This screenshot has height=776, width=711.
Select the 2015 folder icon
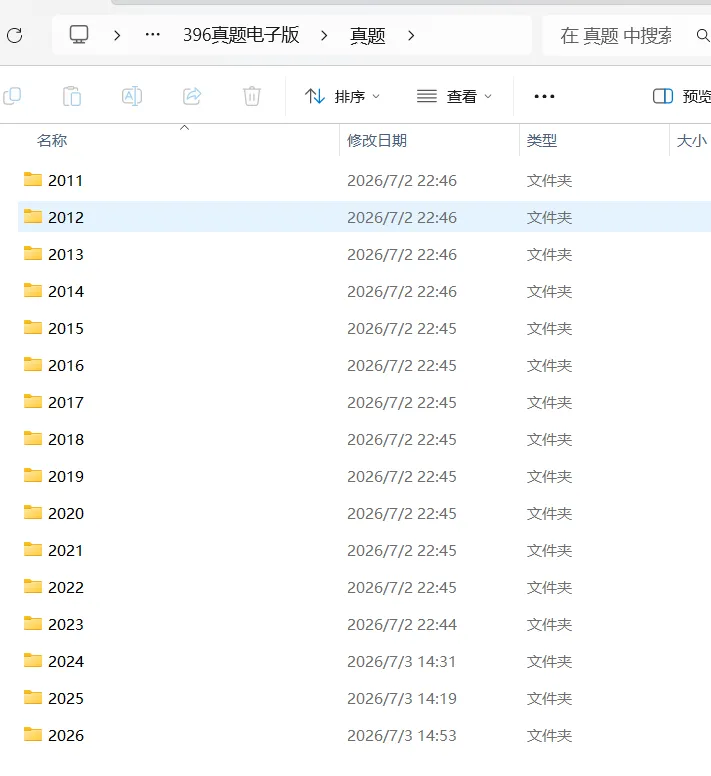pyautogui.click(x=33, y=327)
